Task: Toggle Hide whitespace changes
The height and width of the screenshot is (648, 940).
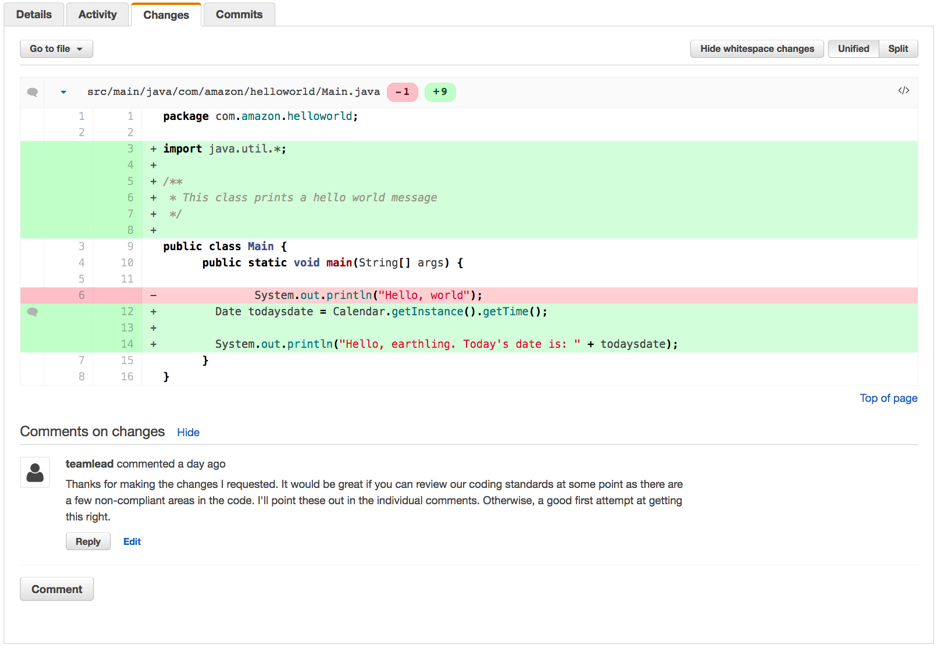Action: [x=757, y=49]
